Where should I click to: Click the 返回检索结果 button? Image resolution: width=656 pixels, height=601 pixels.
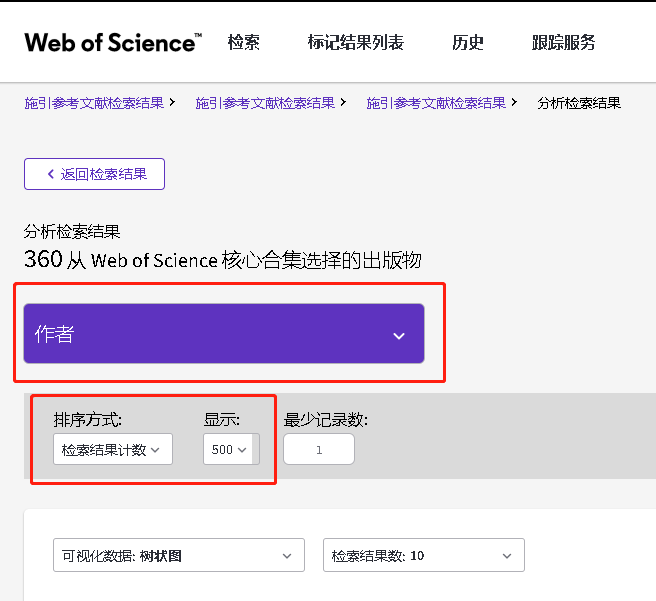pos(95,174)
